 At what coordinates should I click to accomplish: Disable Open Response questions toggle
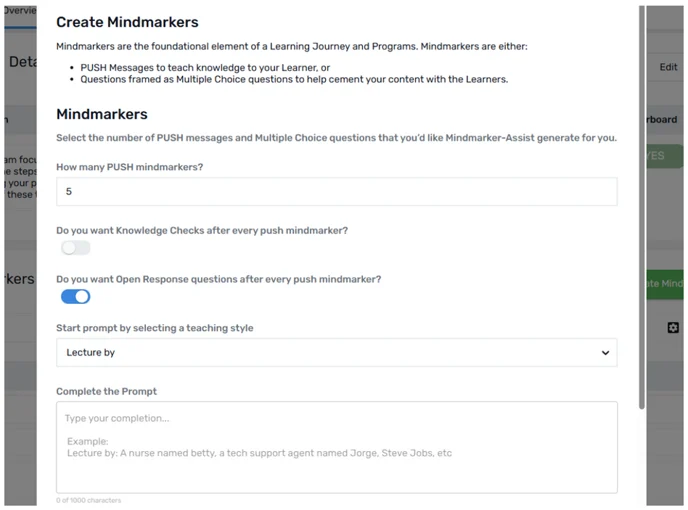pos(75,297)
